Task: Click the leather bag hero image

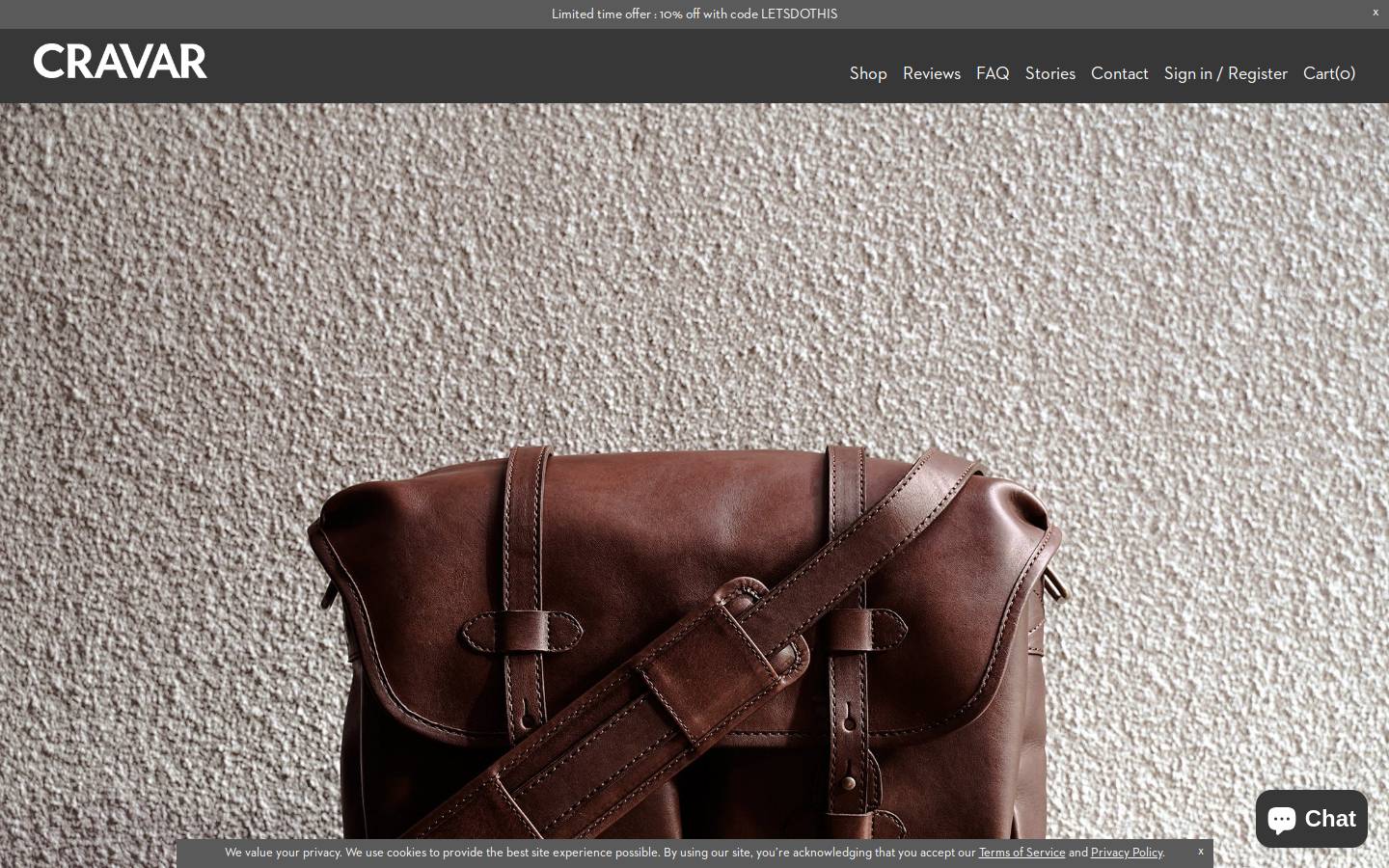Action: coord(694,485)
